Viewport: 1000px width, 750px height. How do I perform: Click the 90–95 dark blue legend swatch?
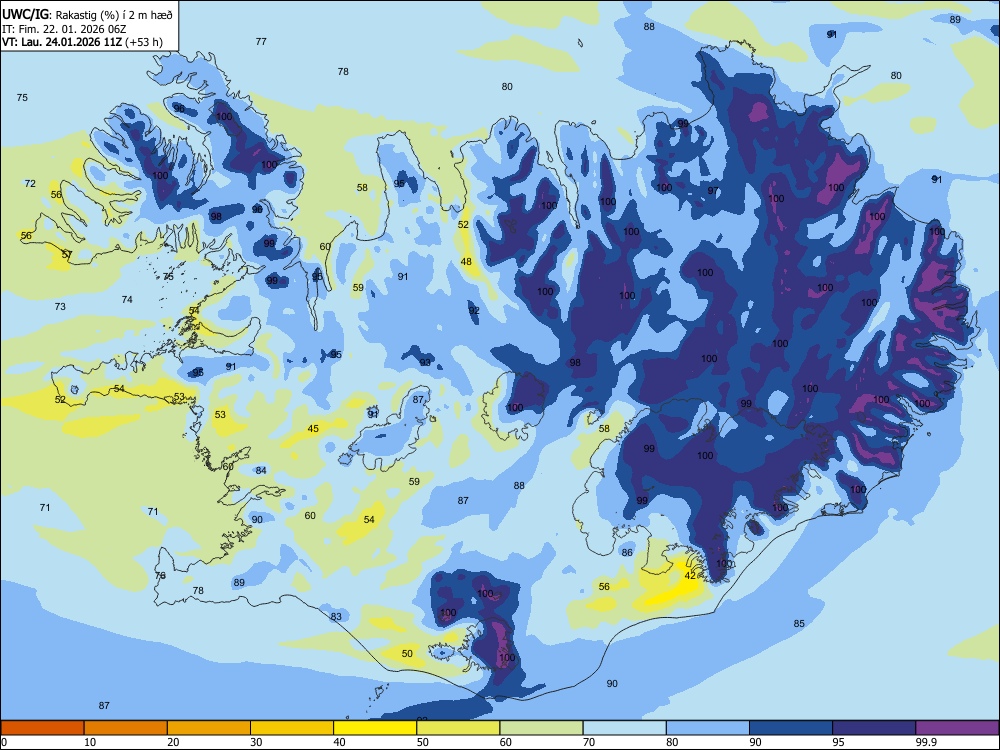[x=791, y=728]
